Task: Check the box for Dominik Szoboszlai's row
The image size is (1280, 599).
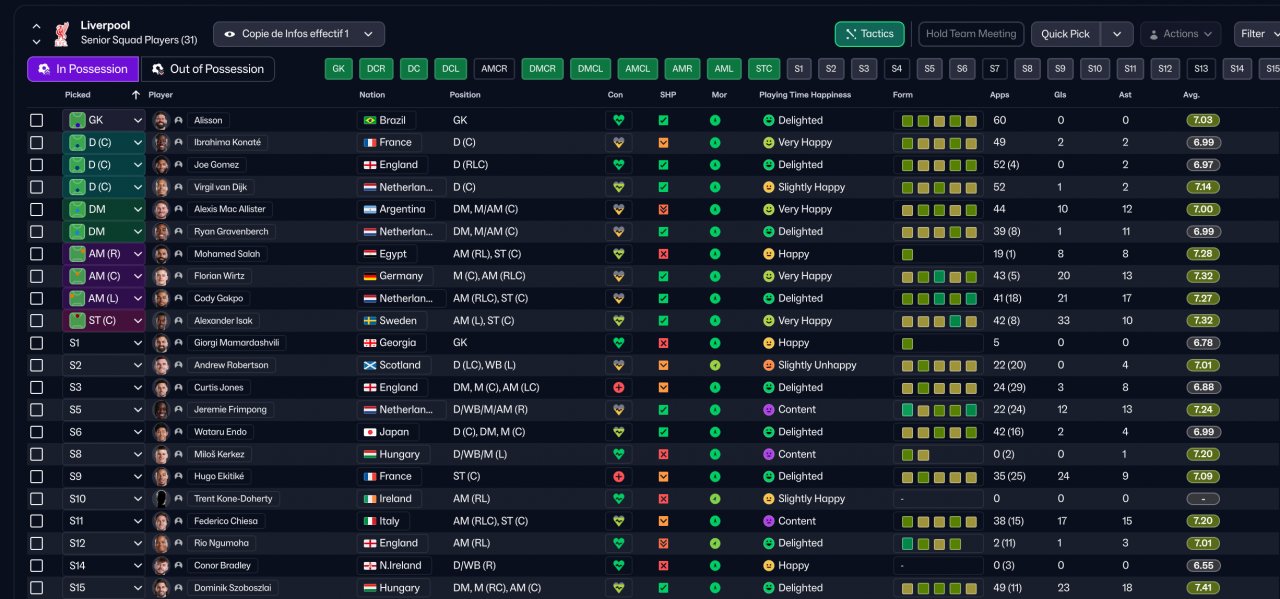Action: point(37,588)
